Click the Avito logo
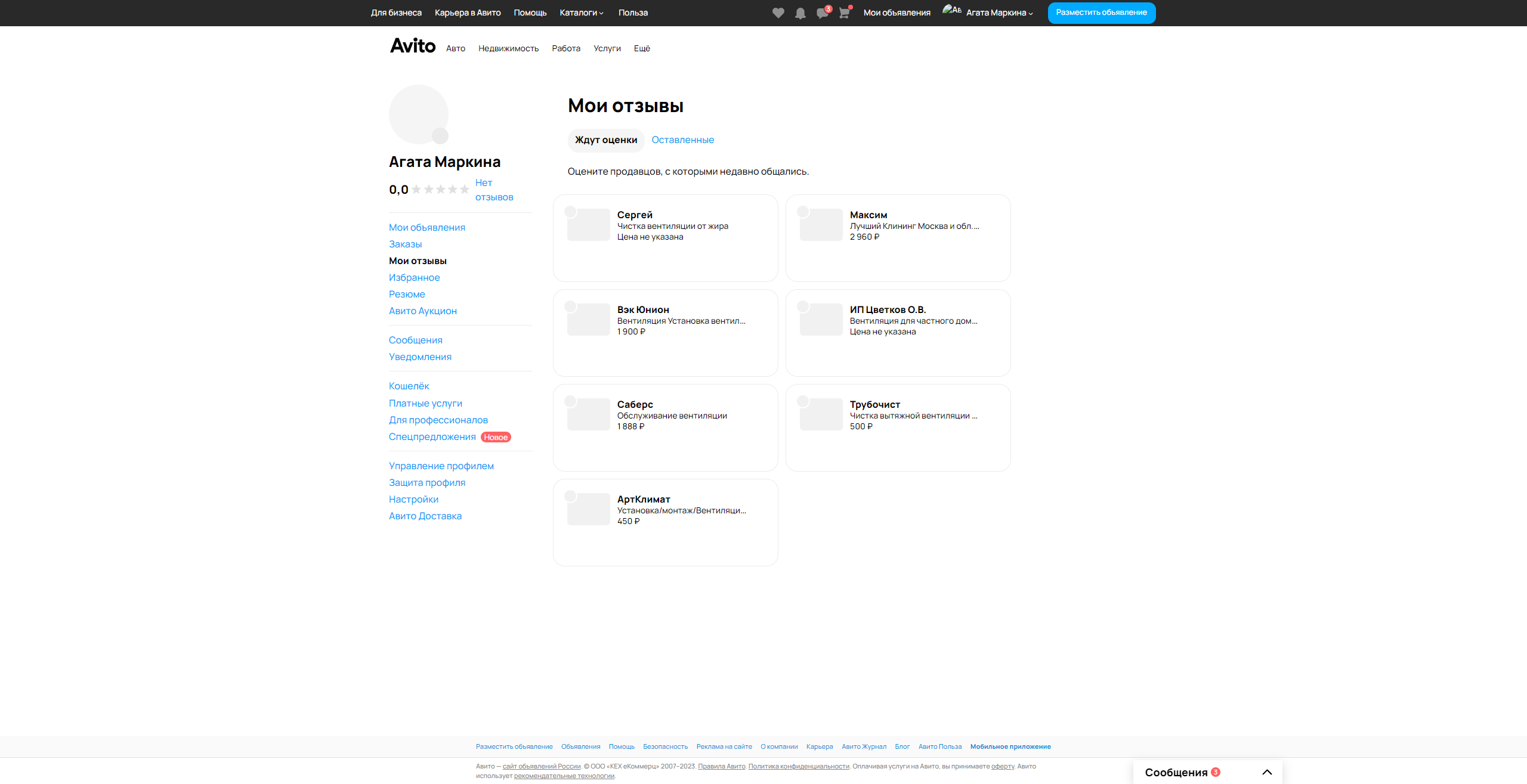The height and width of the screenshot is (784, 1527). pos(413,46)
